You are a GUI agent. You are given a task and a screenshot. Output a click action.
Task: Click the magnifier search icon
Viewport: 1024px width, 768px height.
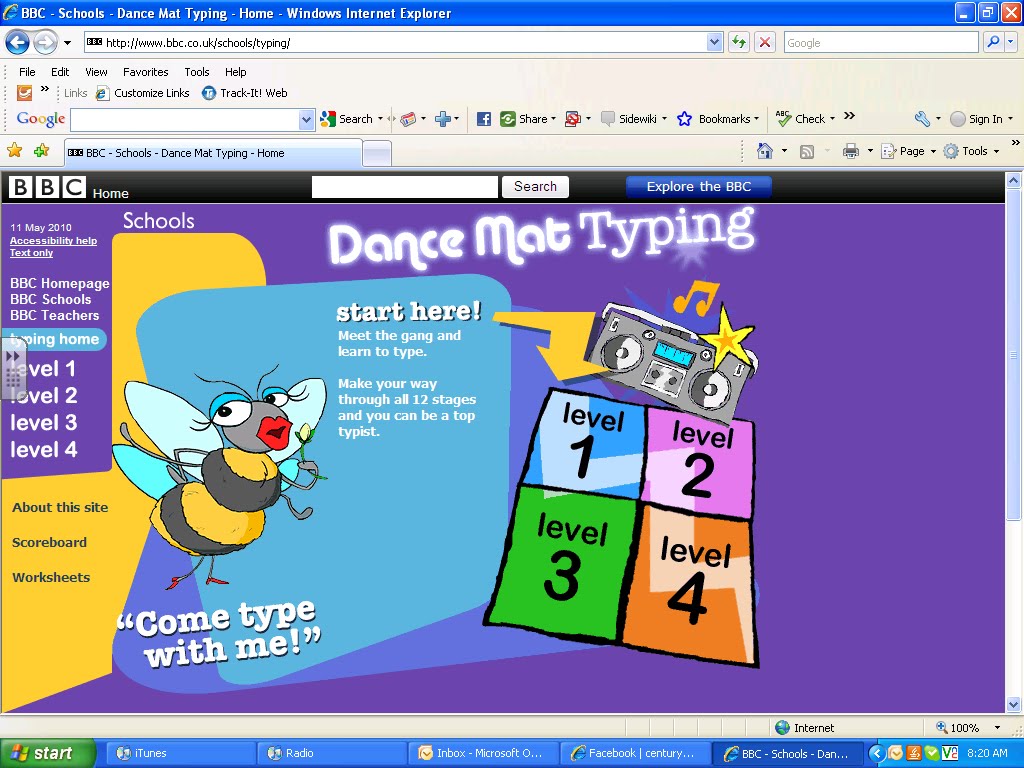coord(993,42)
